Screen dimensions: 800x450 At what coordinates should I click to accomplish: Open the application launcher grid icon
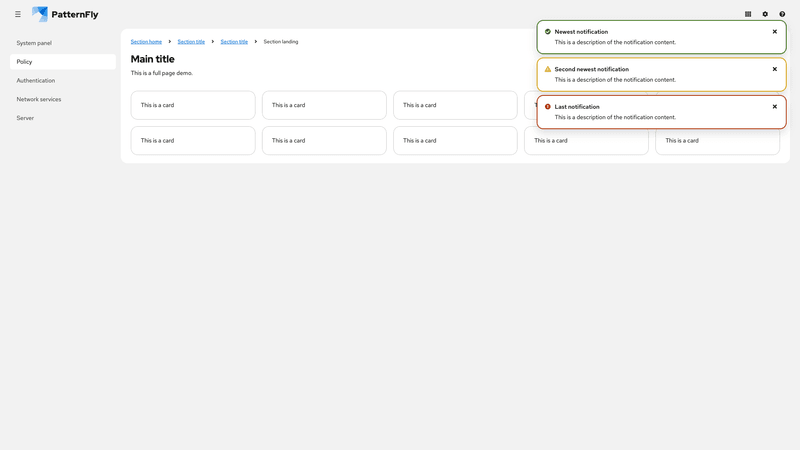pos(748,14)
